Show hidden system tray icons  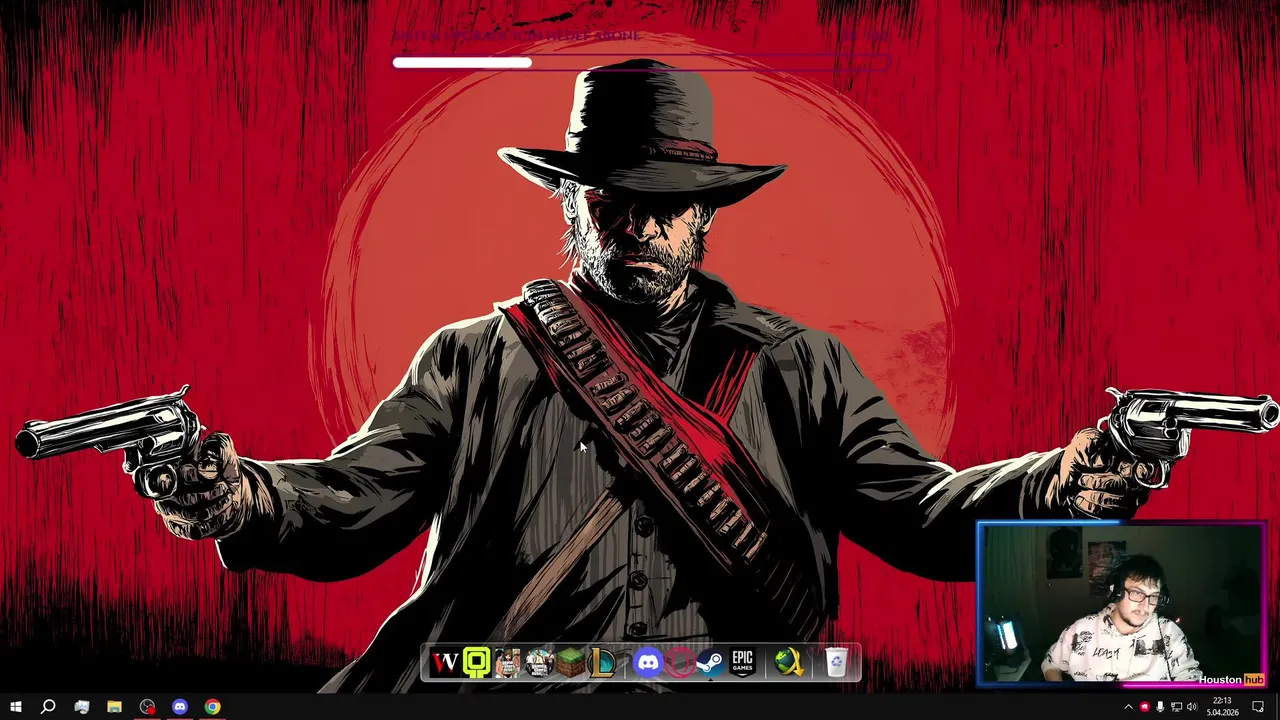[1129, 707]
